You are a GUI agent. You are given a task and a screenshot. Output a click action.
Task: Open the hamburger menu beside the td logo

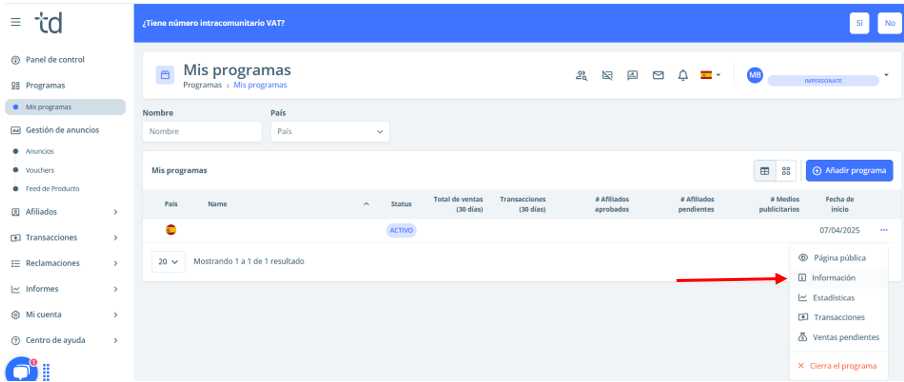(x=16, y=22)
